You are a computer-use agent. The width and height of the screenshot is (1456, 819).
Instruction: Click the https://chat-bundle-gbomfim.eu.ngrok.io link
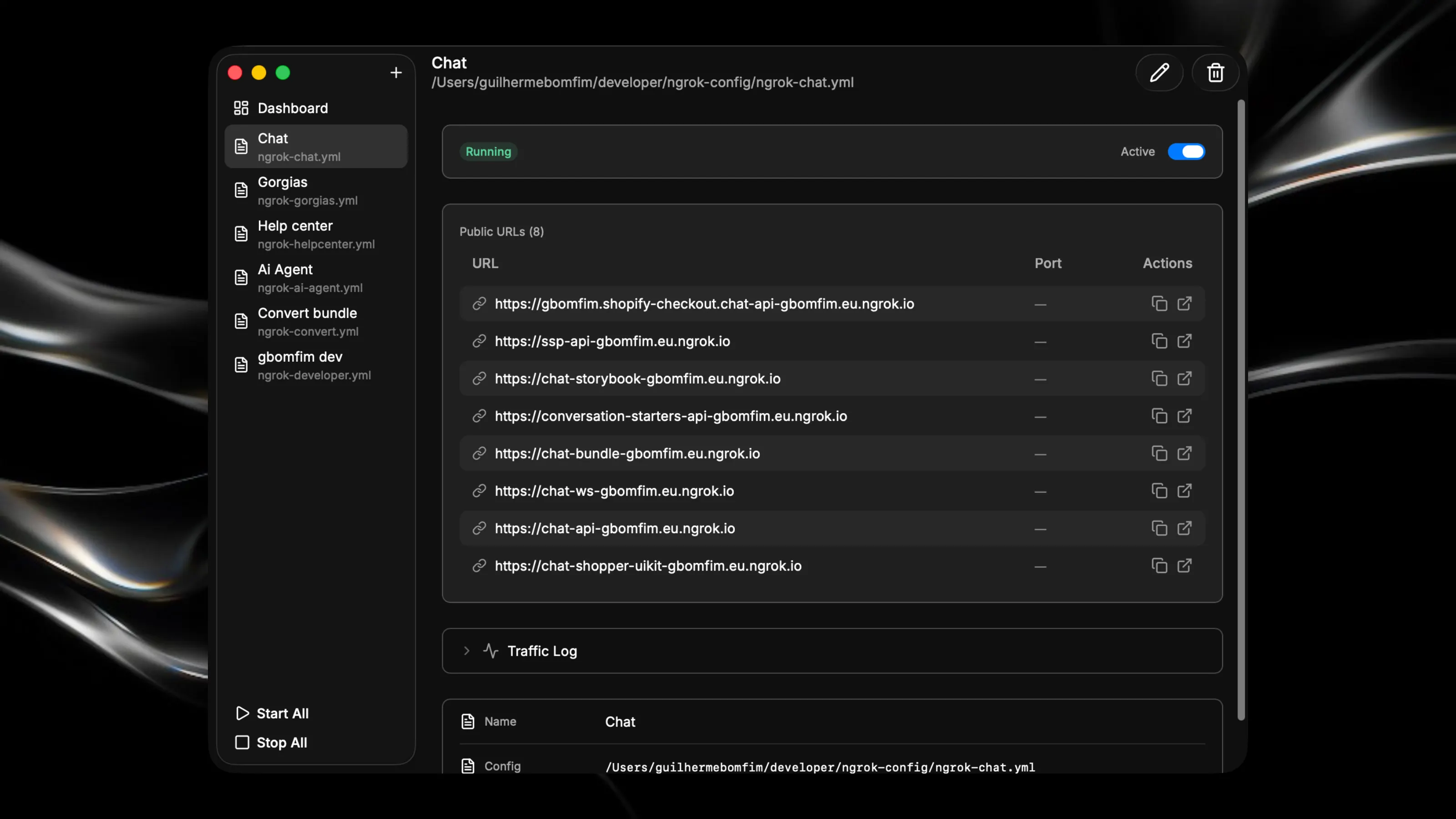pos(627,454)
